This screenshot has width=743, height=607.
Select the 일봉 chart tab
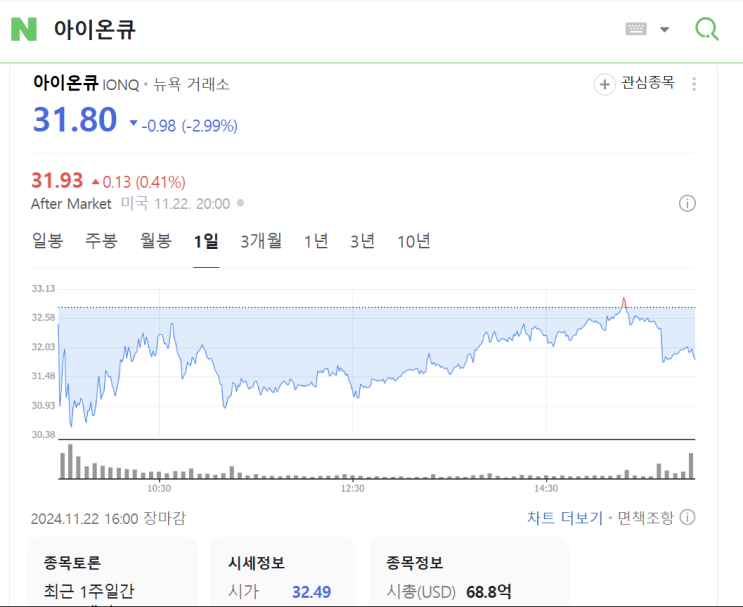47,241
